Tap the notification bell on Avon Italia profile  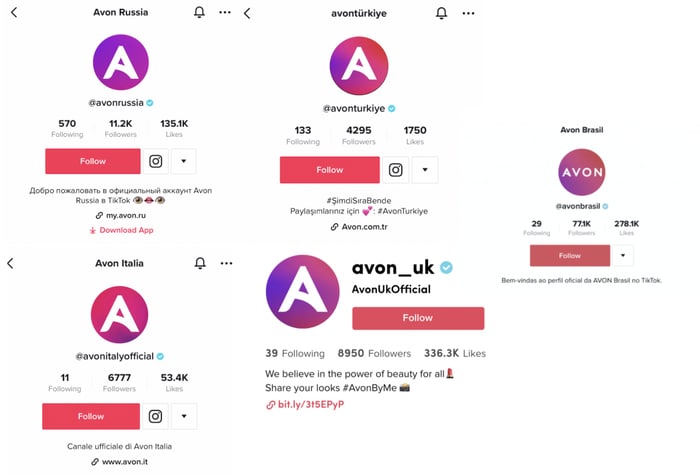click(x=200, y=263)
